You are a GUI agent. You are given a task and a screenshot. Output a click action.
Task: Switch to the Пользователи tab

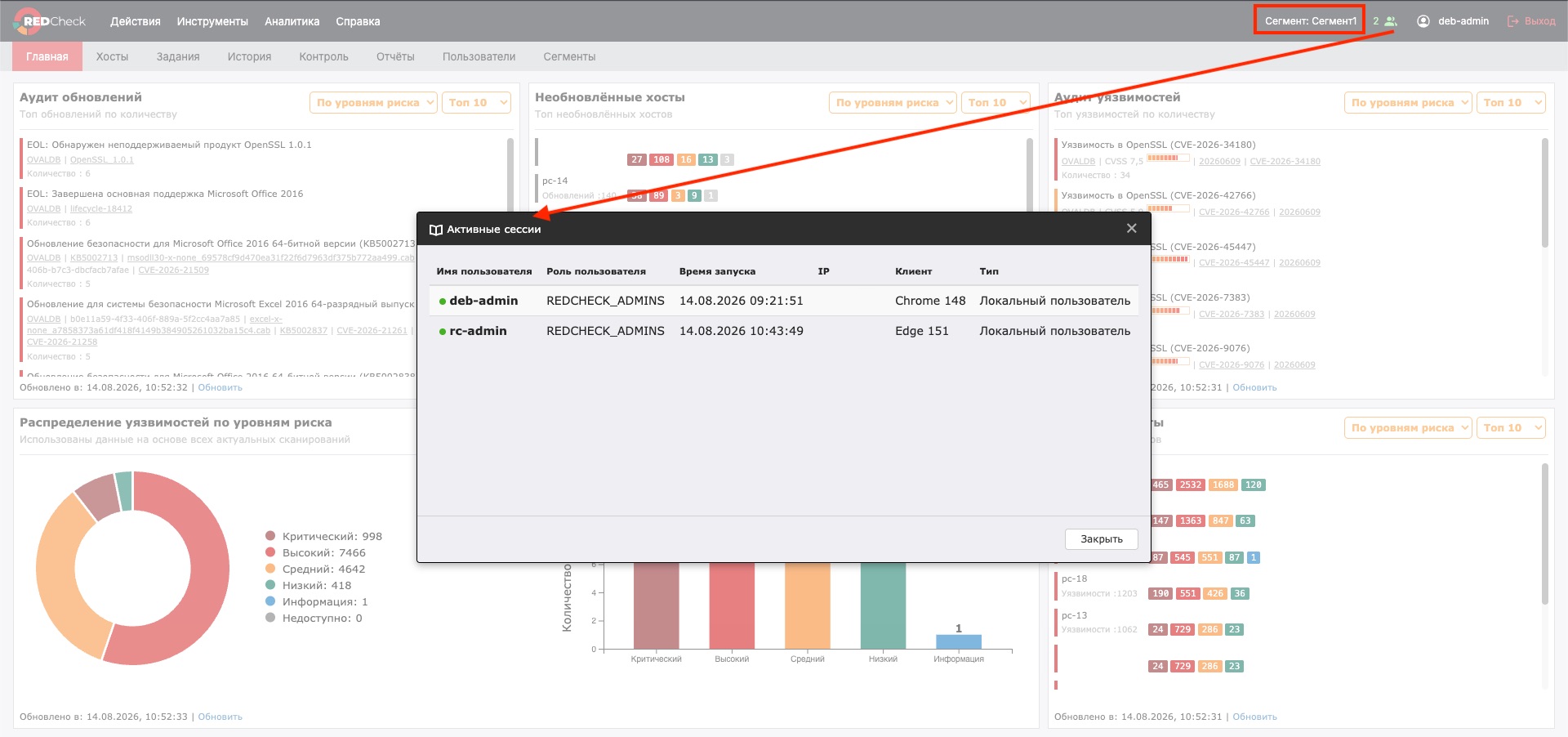479,56
